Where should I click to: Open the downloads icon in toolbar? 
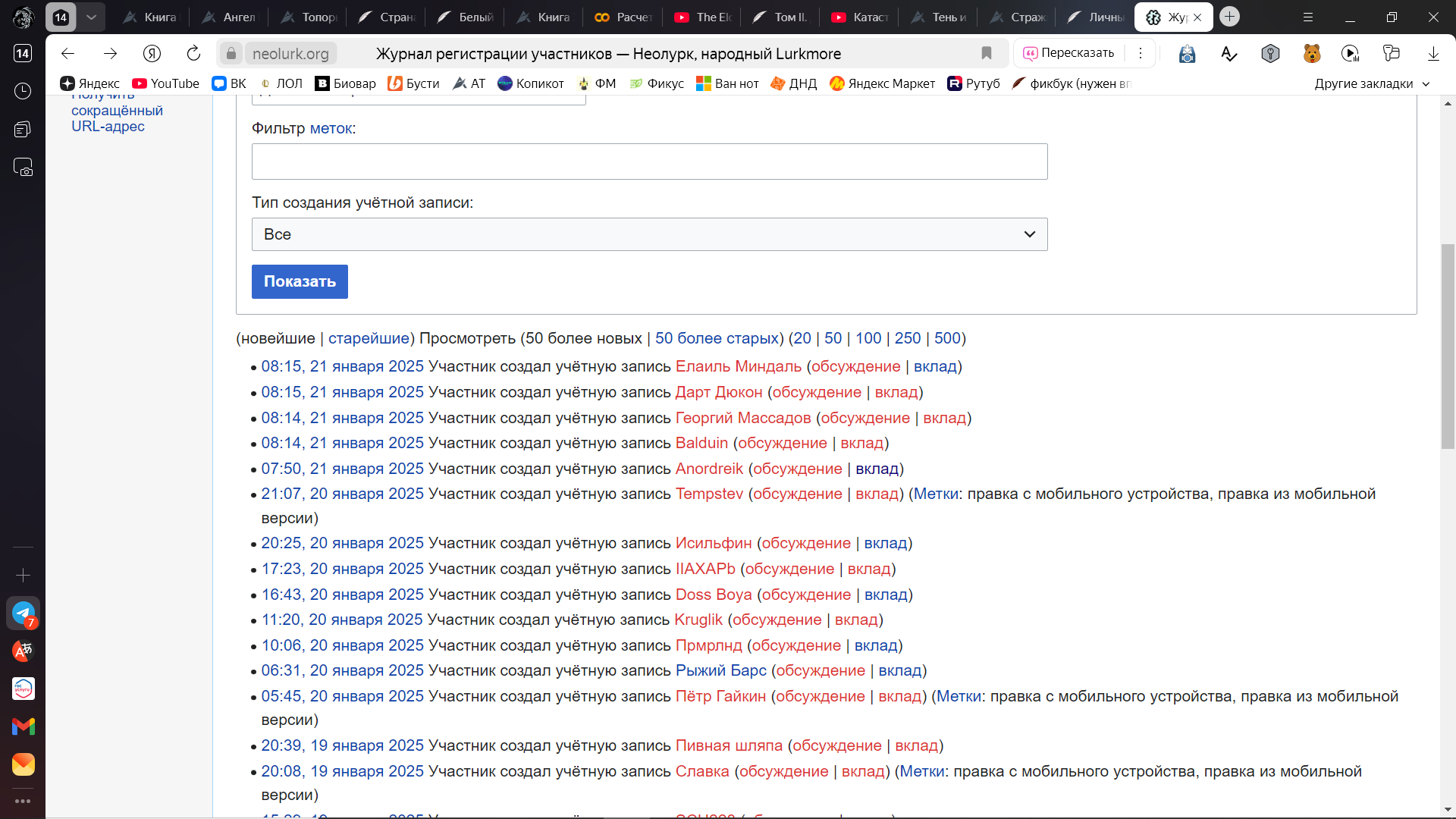[x=1433, y=53]
